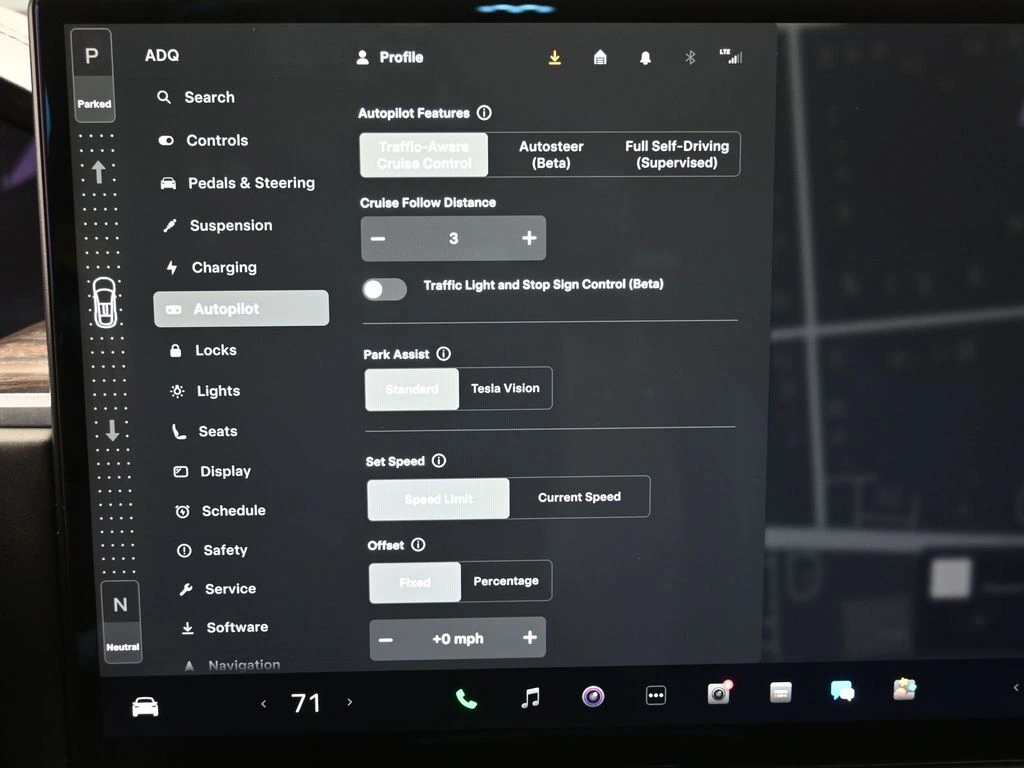Image resolution: width=1024 pixels, height=768 pixels.
Task: Choose Percentage offset option
Action: (x=505, y=581)
